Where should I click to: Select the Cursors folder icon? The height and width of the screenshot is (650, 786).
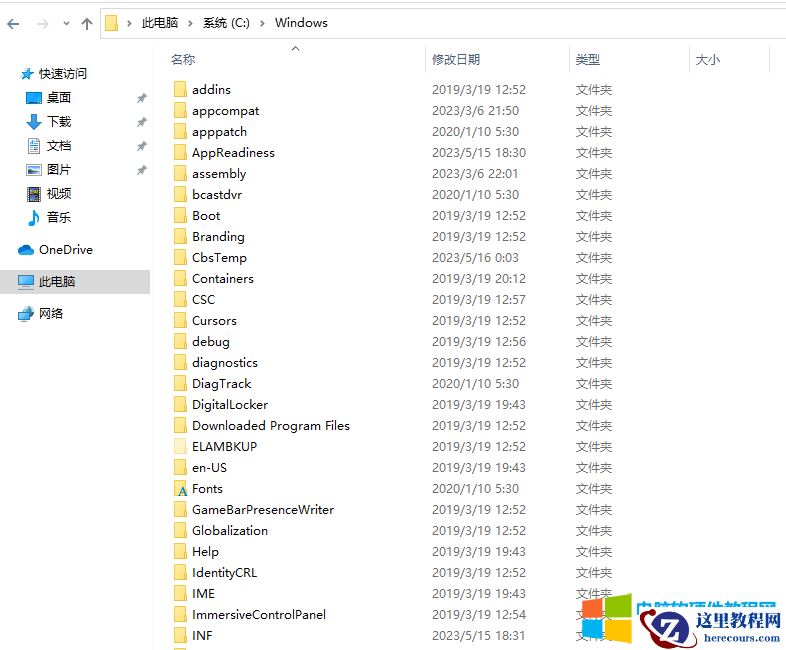(x=180, y=321)
